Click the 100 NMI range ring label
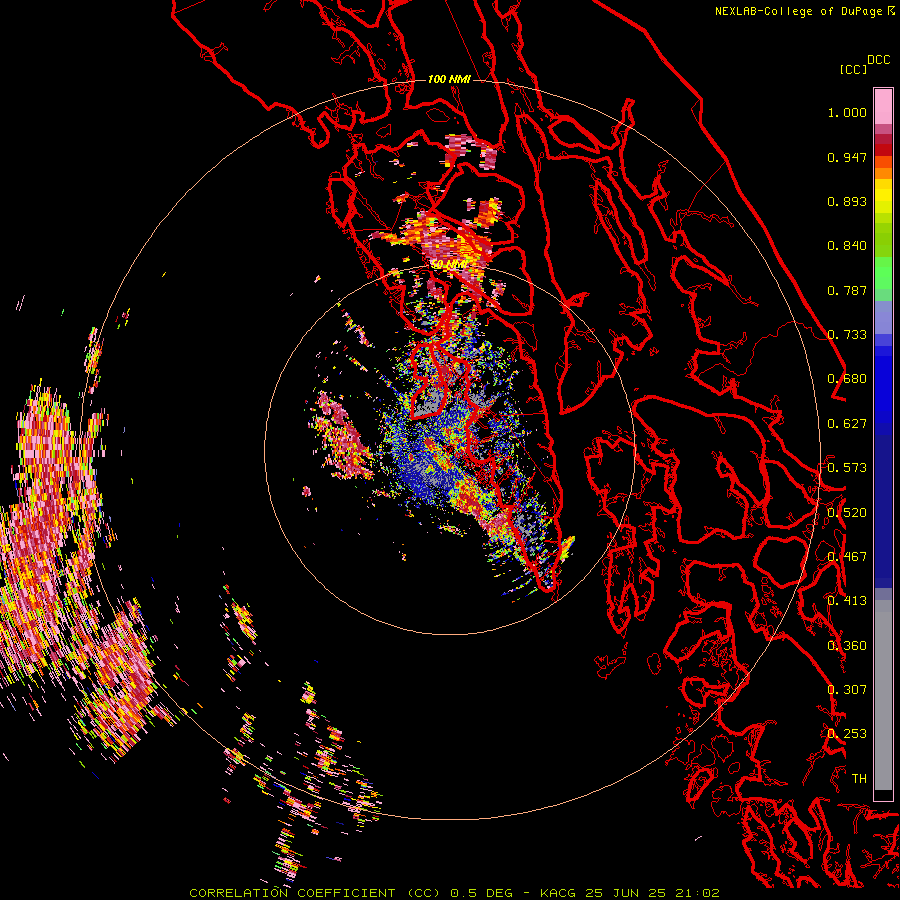 (449, 79)
